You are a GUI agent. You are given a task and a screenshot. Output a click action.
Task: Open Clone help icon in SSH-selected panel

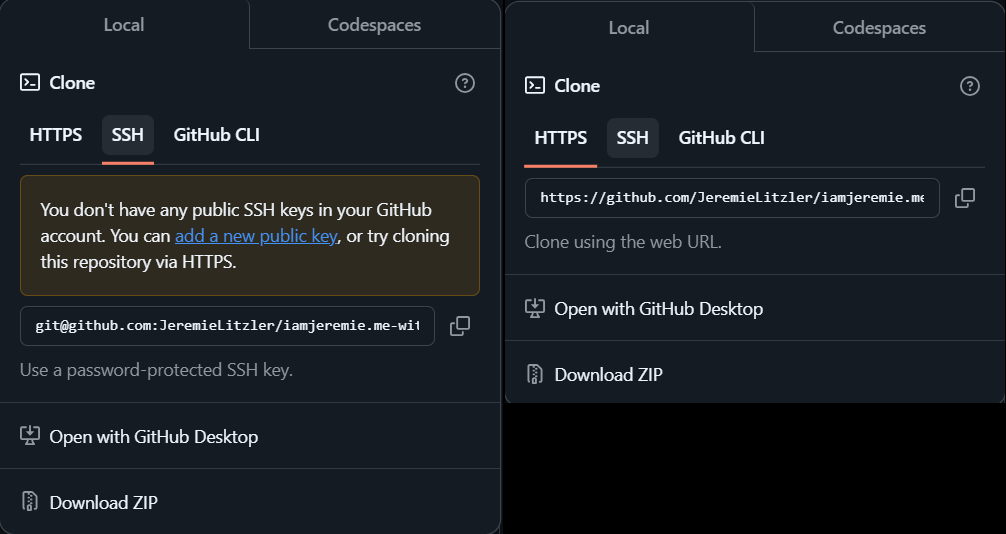click(x=465, y=83)
